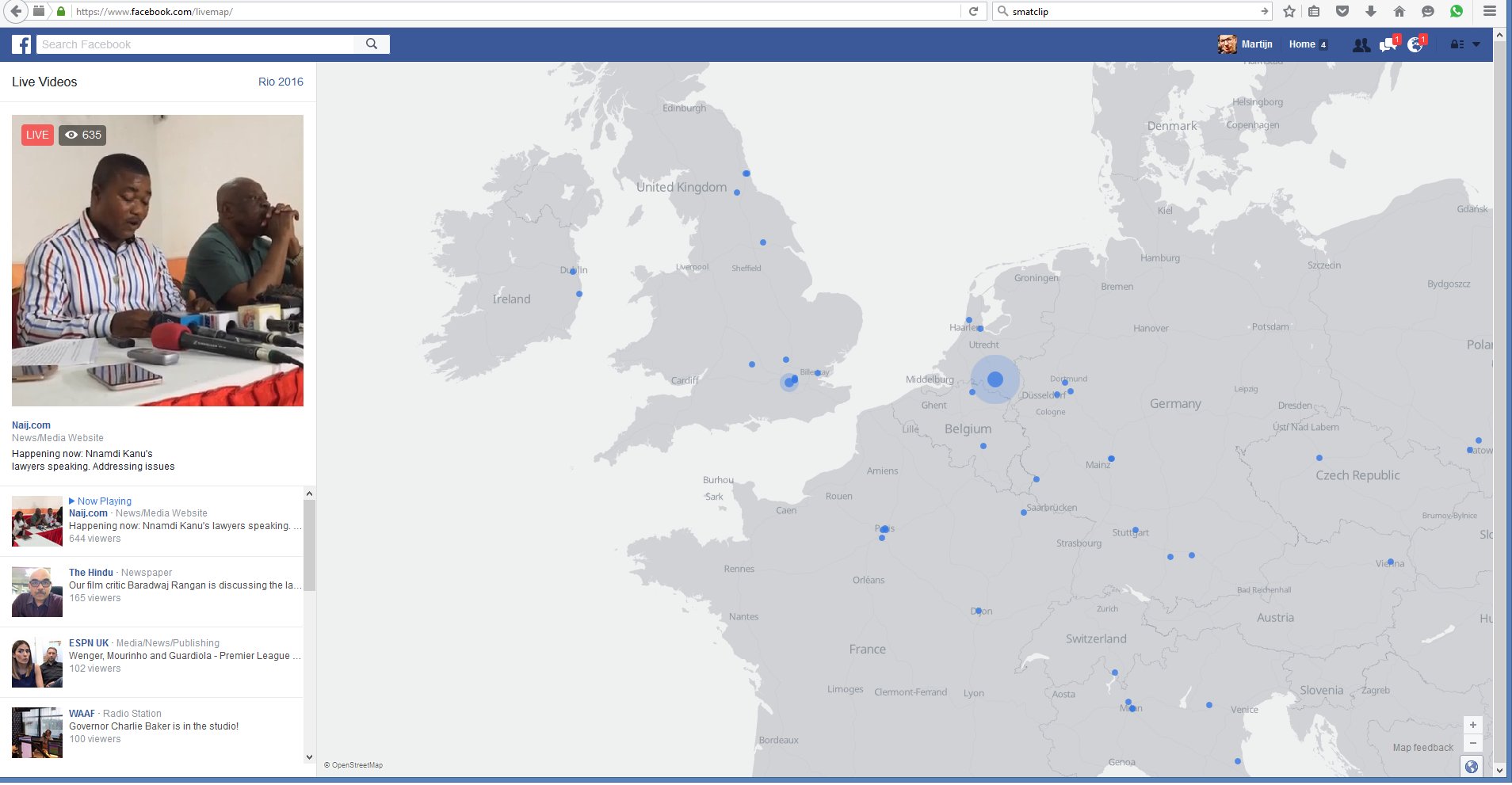Reload the page with the refresh icon
Image resolution: width=1512 pixels, height=785 pixels.
coord(973,11)
